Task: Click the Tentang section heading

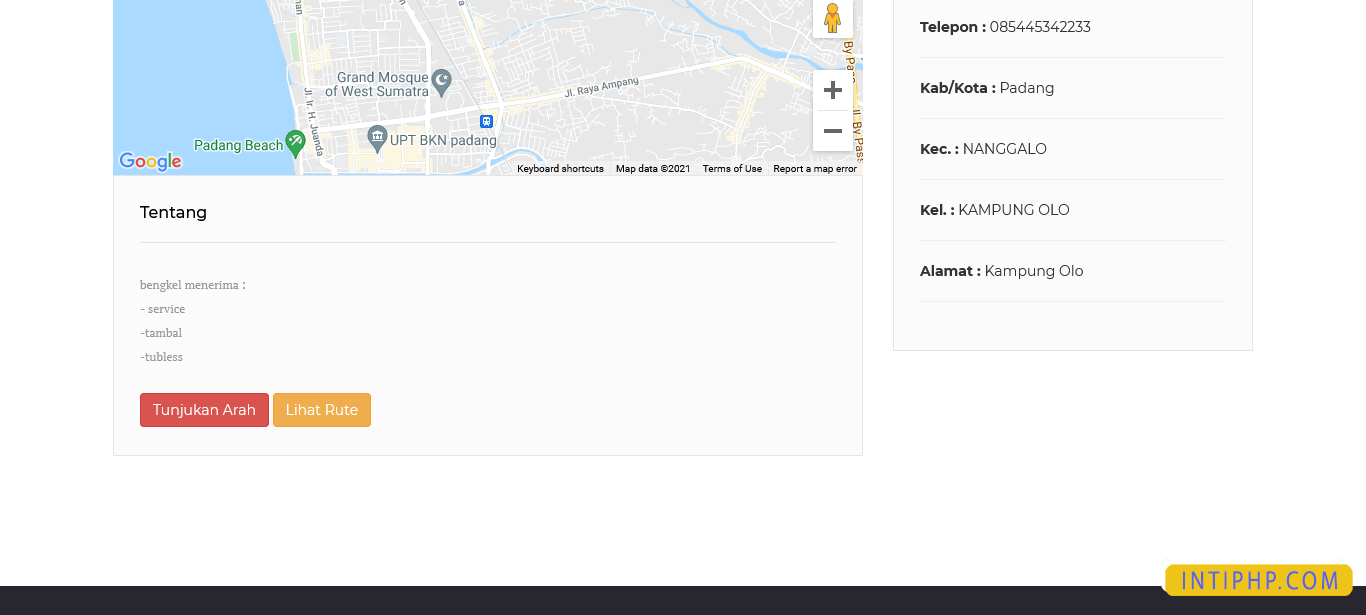Action: [x=173, y=212]
